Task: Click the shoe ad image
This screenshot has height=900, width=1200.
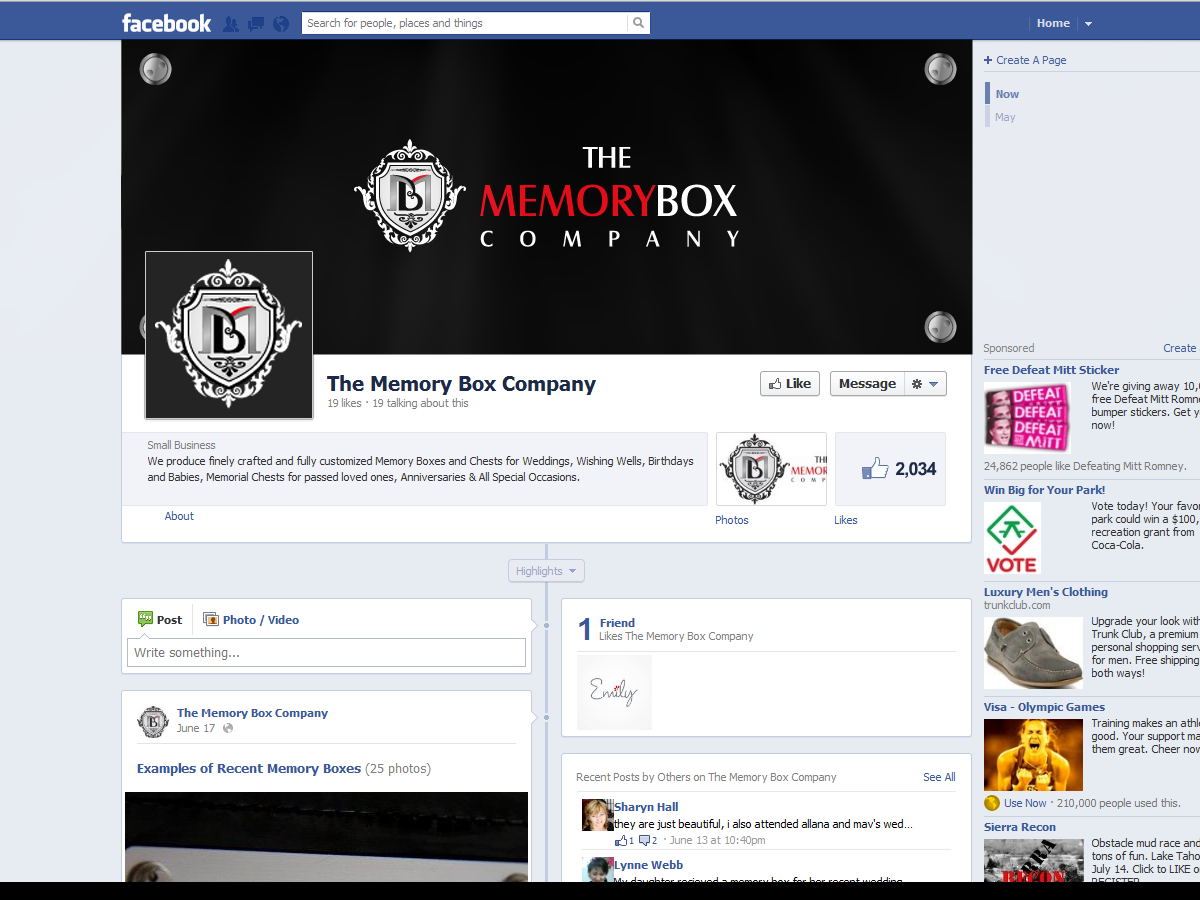Action: [x=1033, y=653]
